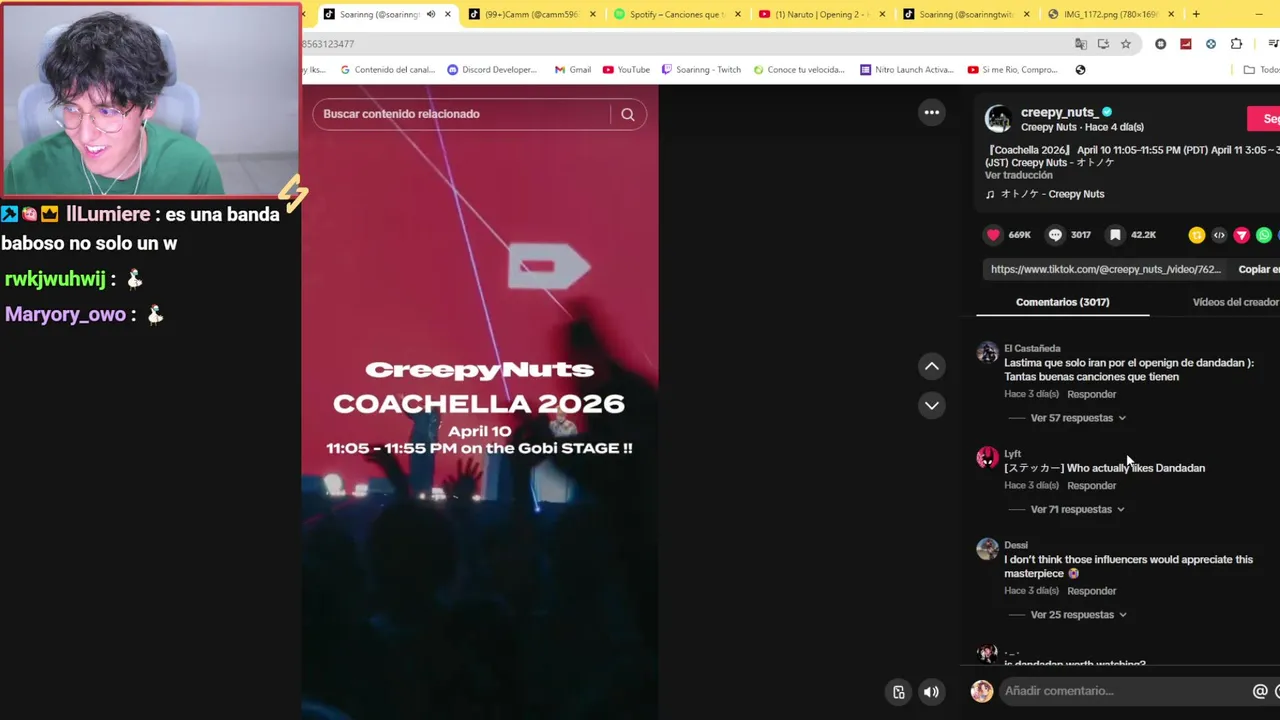This screenshot has width=1280, height=720.
Task: Open the embed code icon
Action: 1219,235
